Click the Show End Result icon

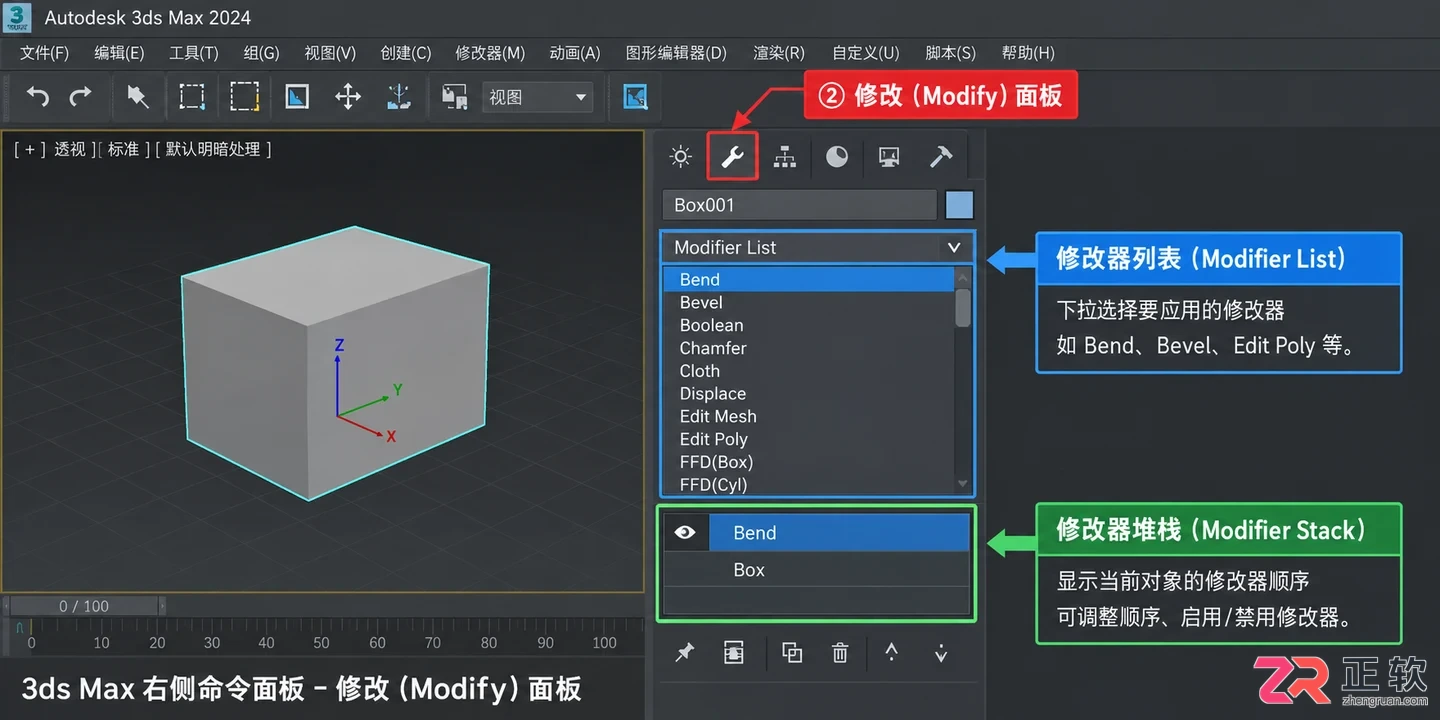tap(735, 653)
